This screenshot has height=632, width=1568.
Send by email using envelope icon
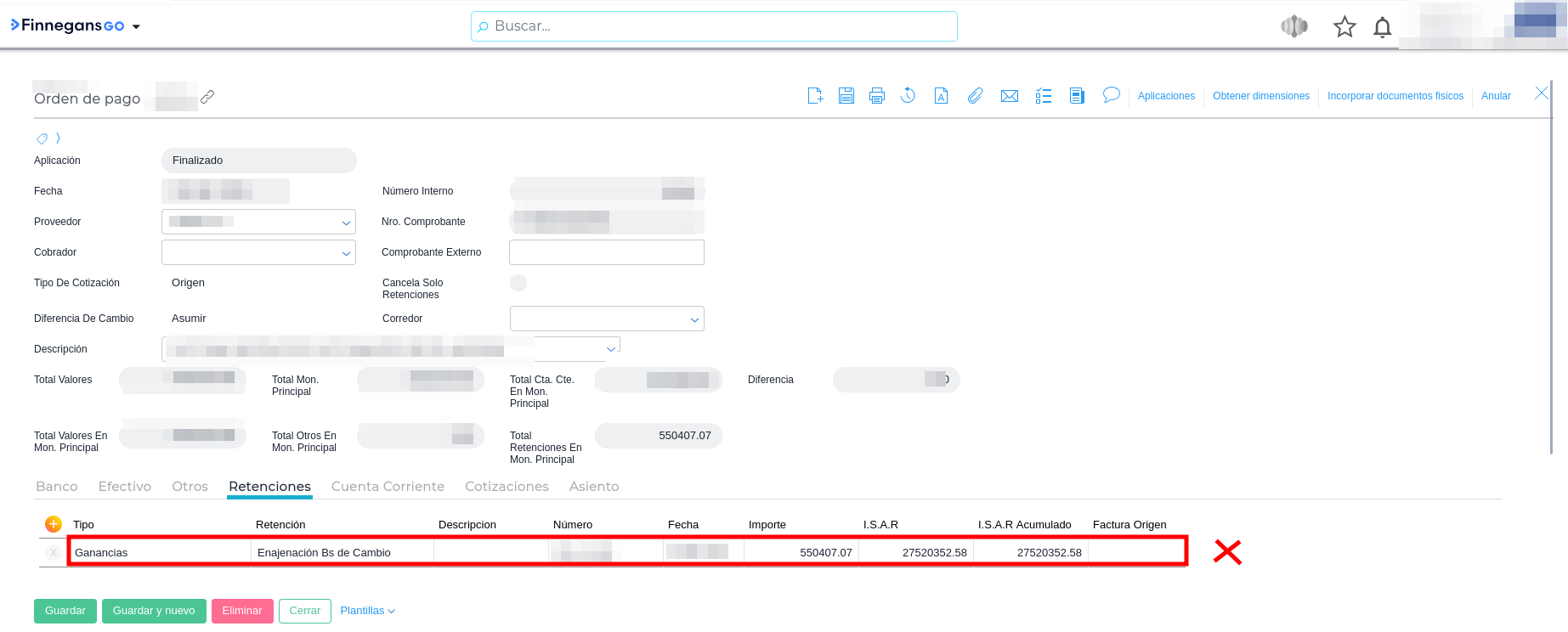[x=1009, y=96]
